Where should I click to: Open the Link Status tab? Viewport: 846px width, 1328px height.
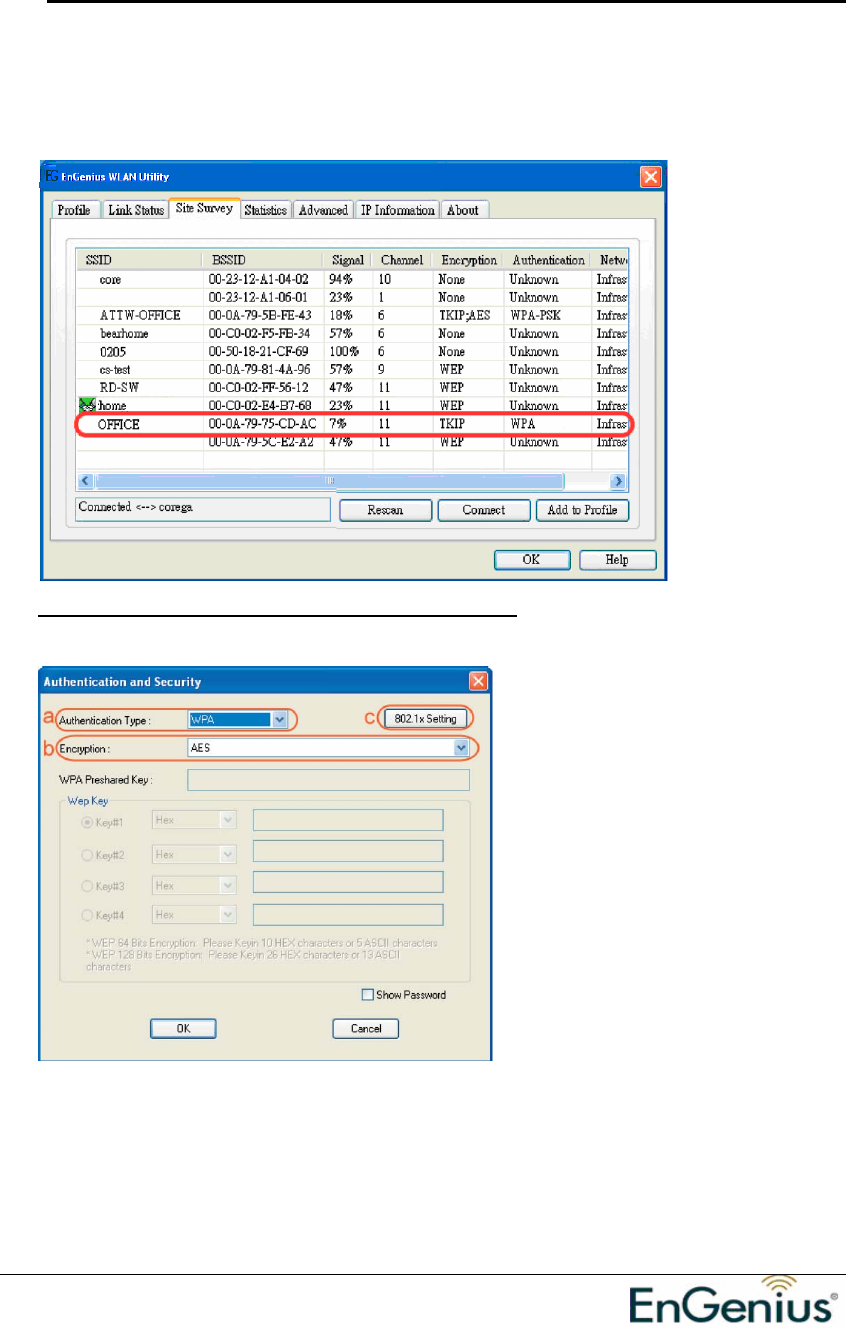pyautogui.click(x=135, y=210)
